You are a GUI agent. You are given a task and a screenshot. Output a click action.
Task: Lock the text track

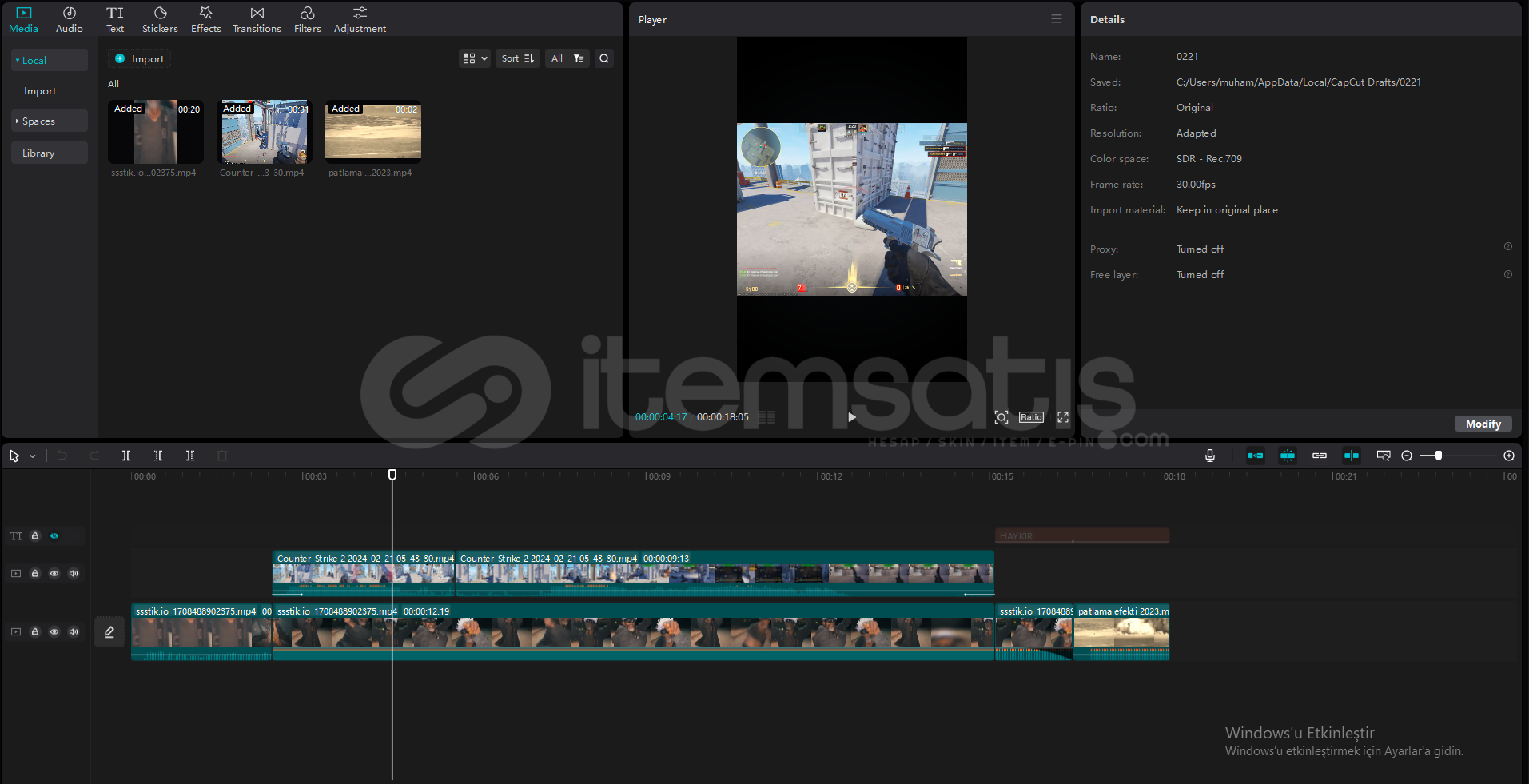(35, 536)
